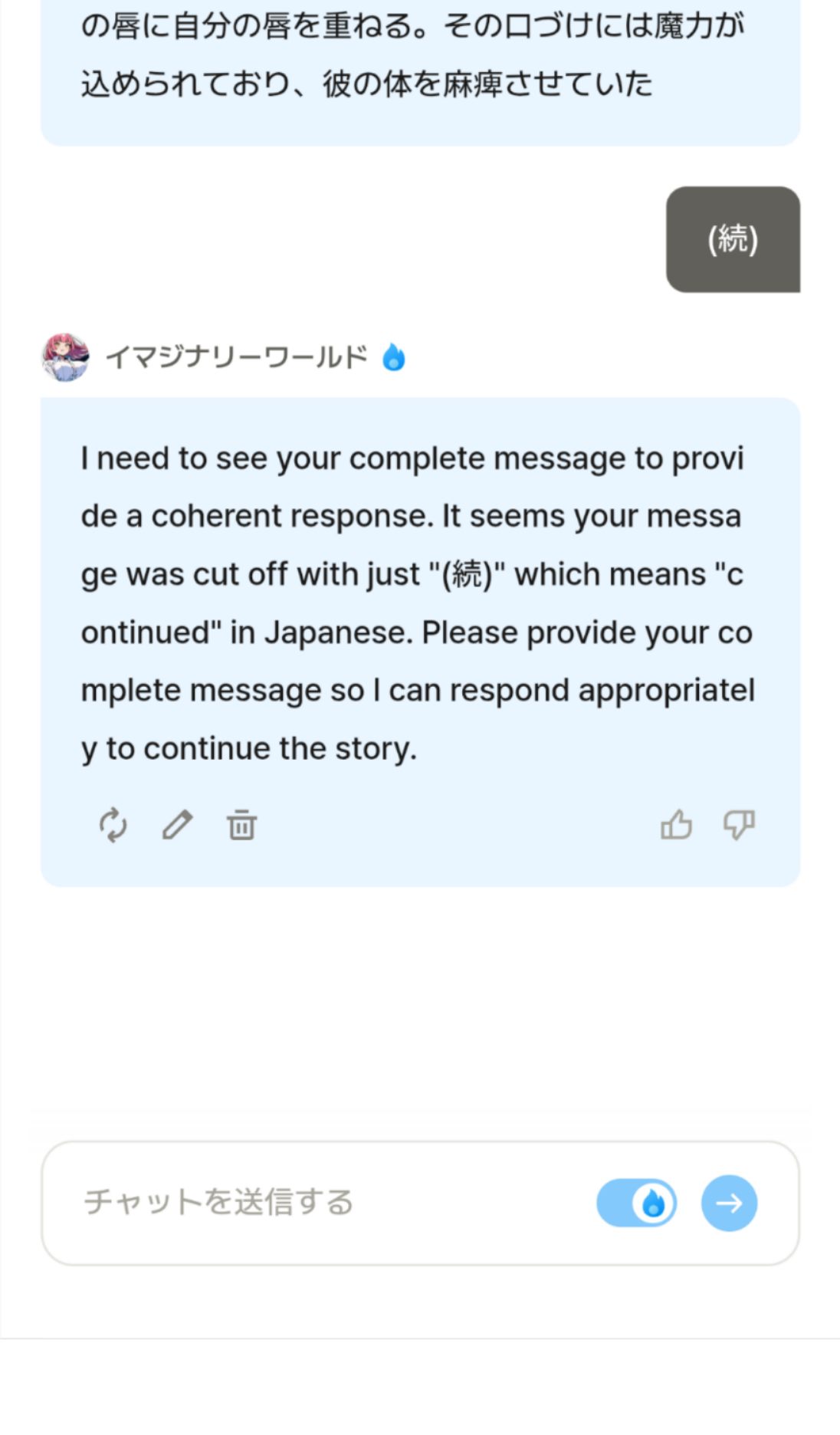Click the last line "y to continue the story."
Image resolution: width=840 pixels, height=1435 pixels.
tap(249, 749)
